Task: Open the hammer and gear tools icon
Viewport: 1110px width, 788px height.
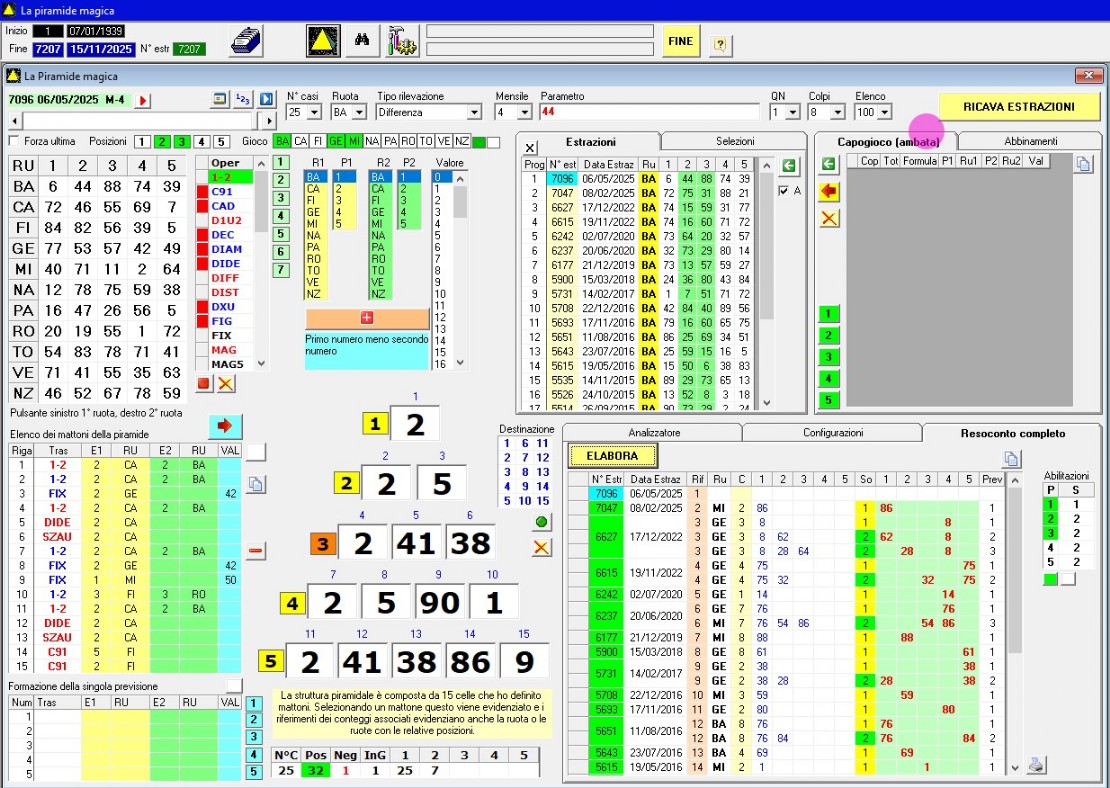Action: [x=402, y=41]
